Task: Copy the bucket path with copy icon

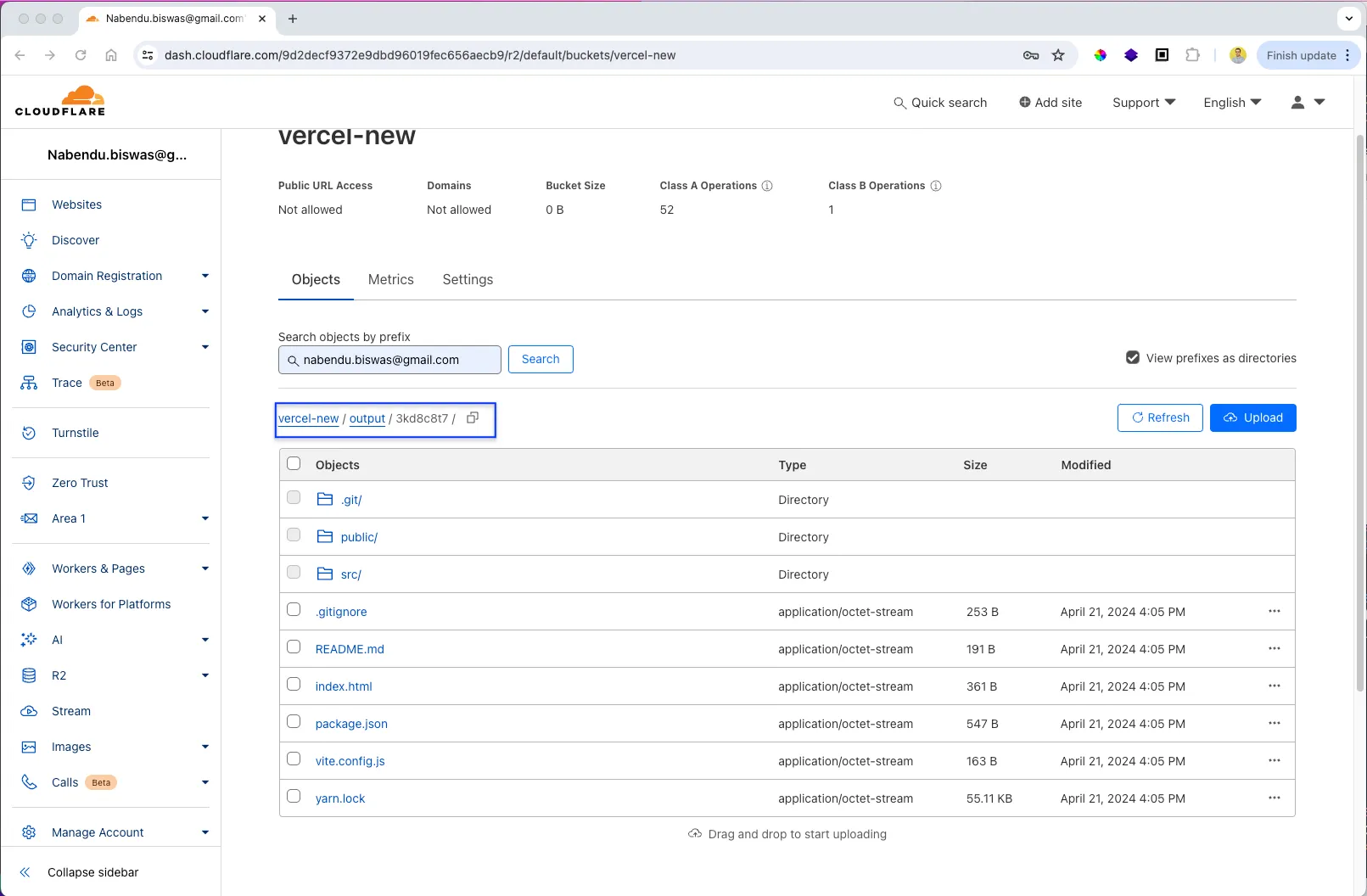Action: [473, 417]
